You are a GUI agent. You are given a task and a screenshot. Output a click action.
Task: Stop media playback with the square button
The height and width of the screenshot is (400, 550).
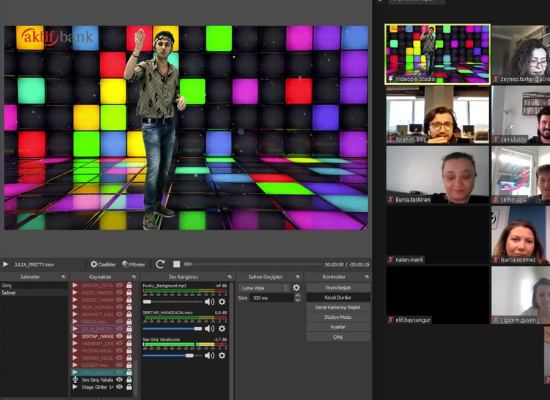(176, 264)
